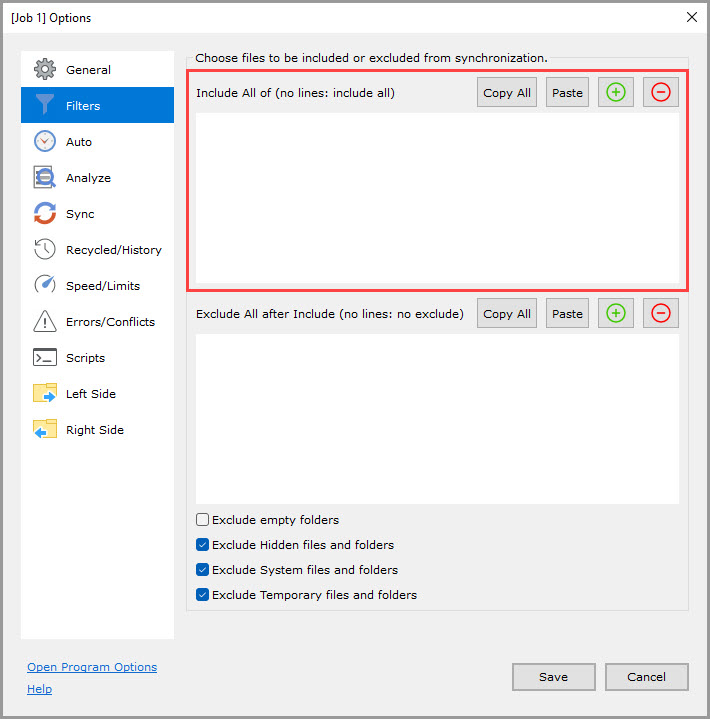The width and height of the screenshot is (710, 719).
Task: Toggle Exclude Temporary files and folders
Action: [203, 595]
